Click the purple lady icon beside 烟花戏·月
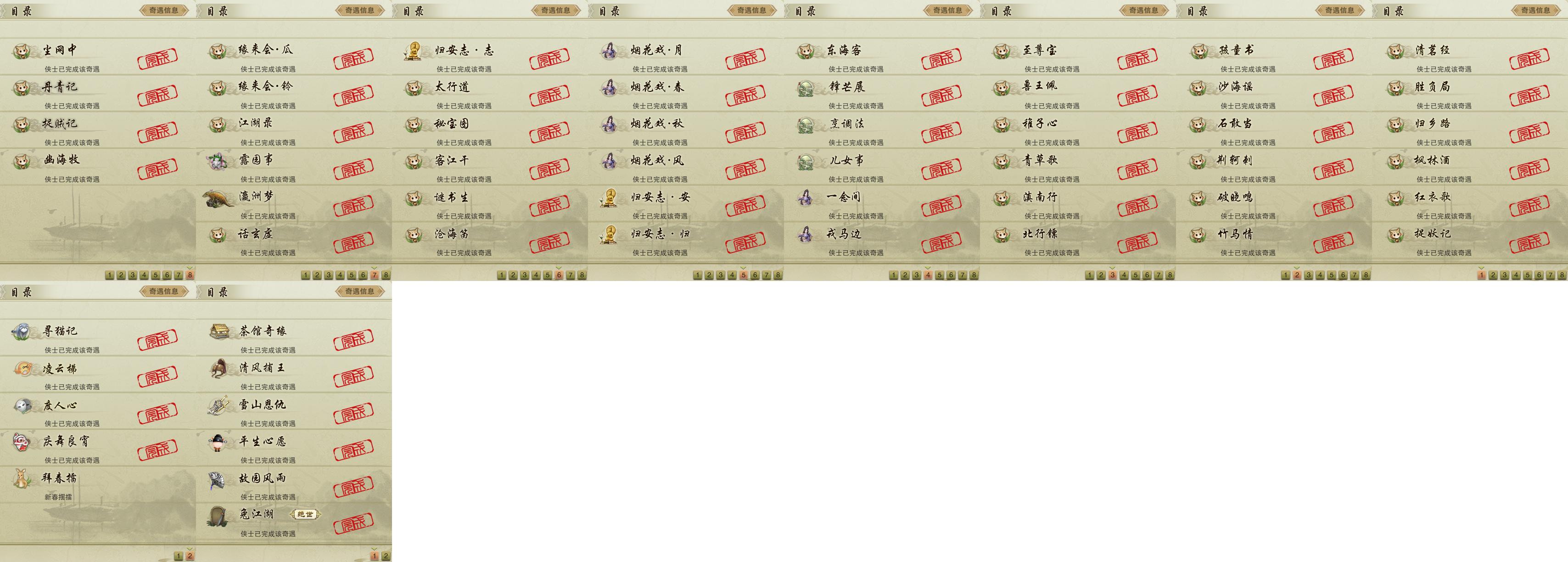The width and height of the screenshot is (1568, 562). [x=609, y=51]
